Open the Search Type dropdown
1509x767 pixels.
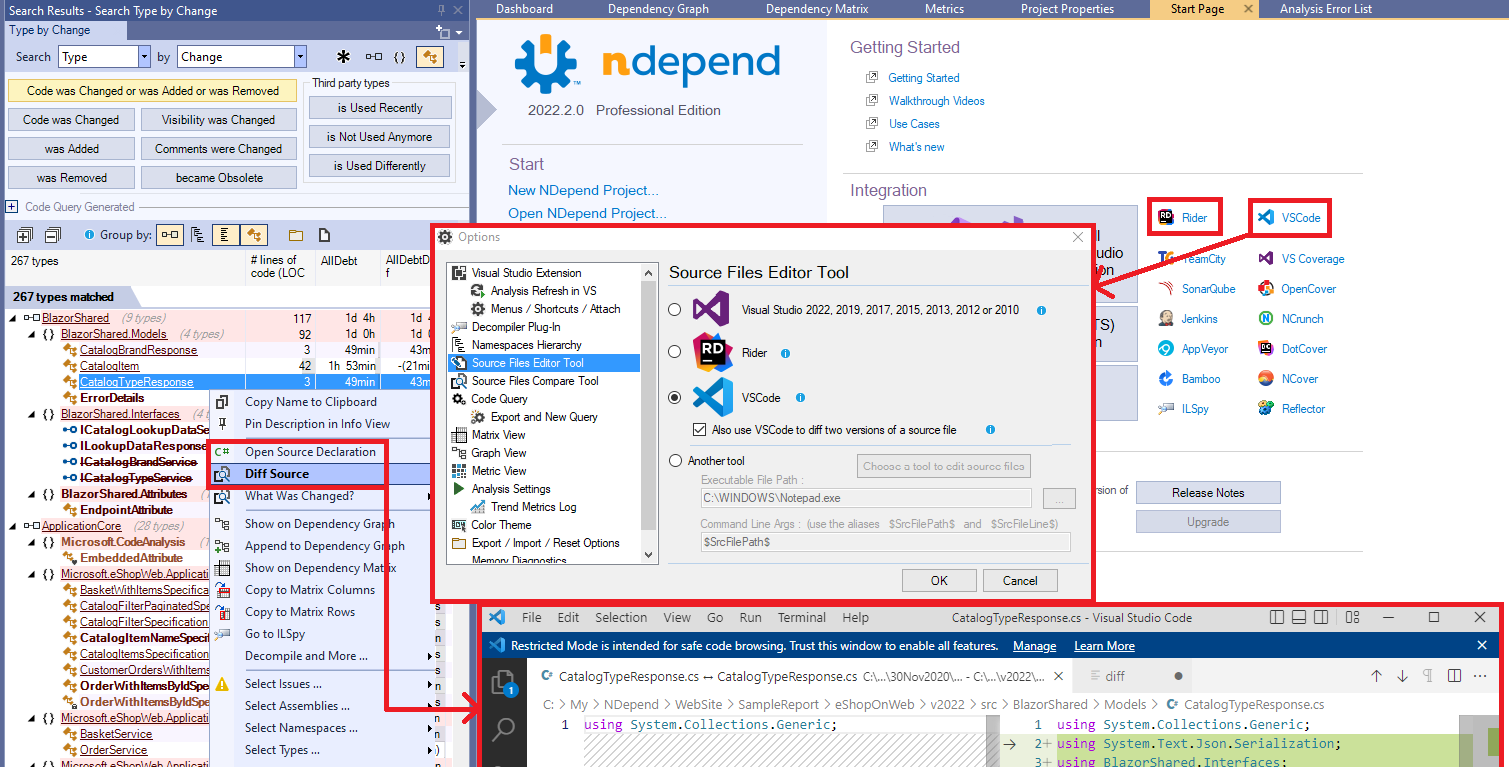tap(144, 57)
